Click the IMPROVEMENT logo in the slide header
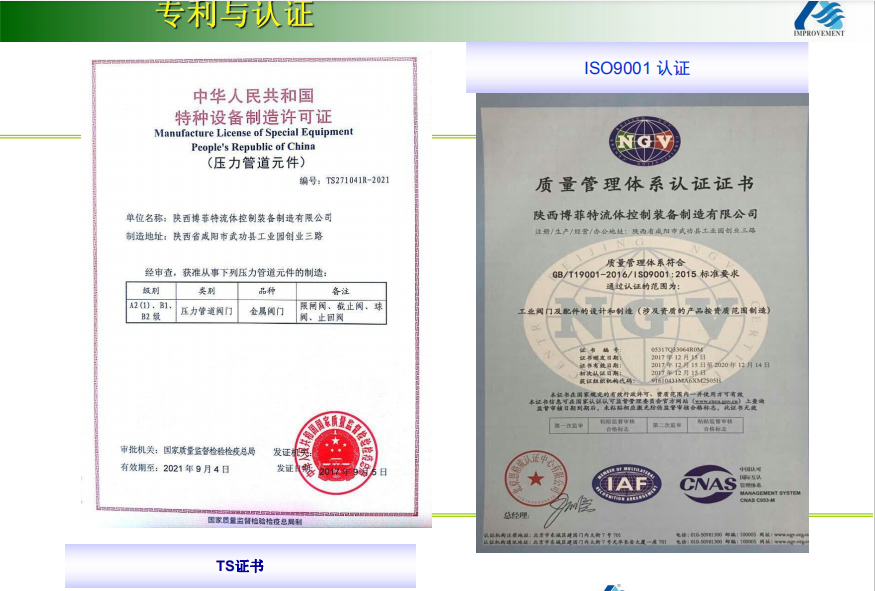Image resolution: width=875 pixels, height=591 pixels. pyautogui.click(x=819, y=18)
